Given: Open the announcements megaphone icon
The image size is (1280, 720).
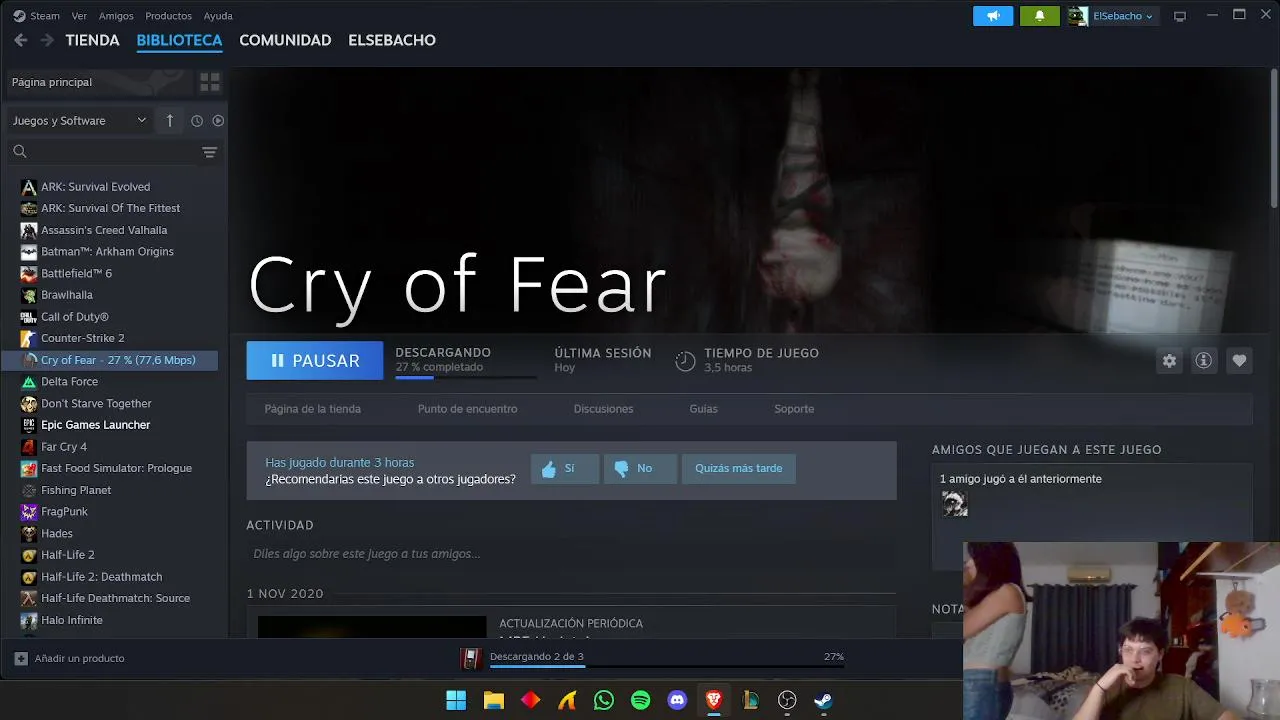Looking at the screenshot, I should coord(993,16).
